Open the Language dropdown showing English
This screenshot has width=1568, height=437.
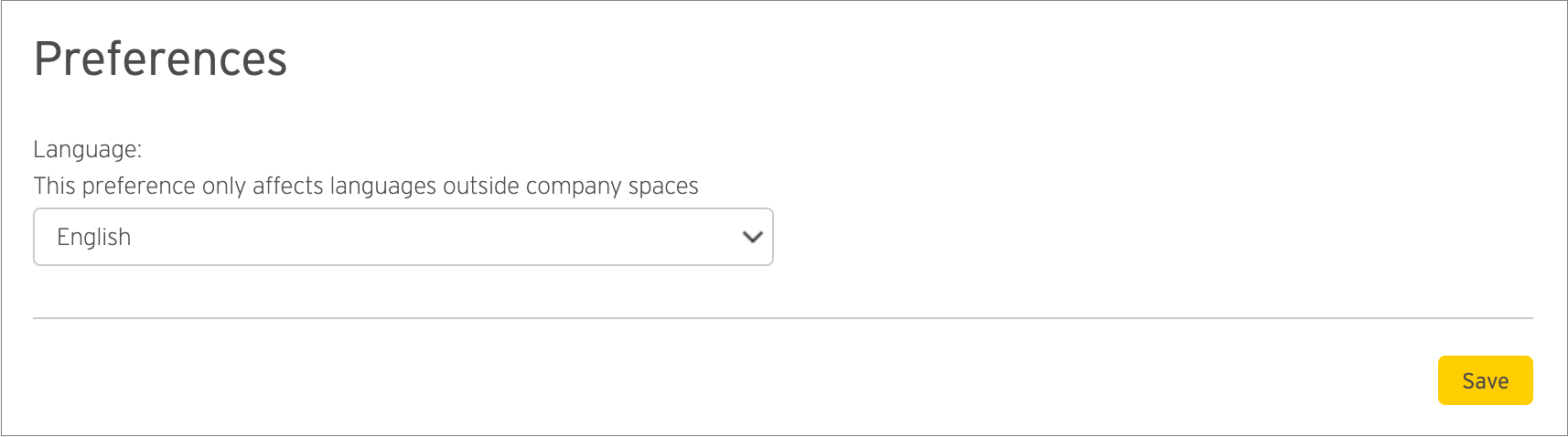pyautogui.click(x=403, y=237)
